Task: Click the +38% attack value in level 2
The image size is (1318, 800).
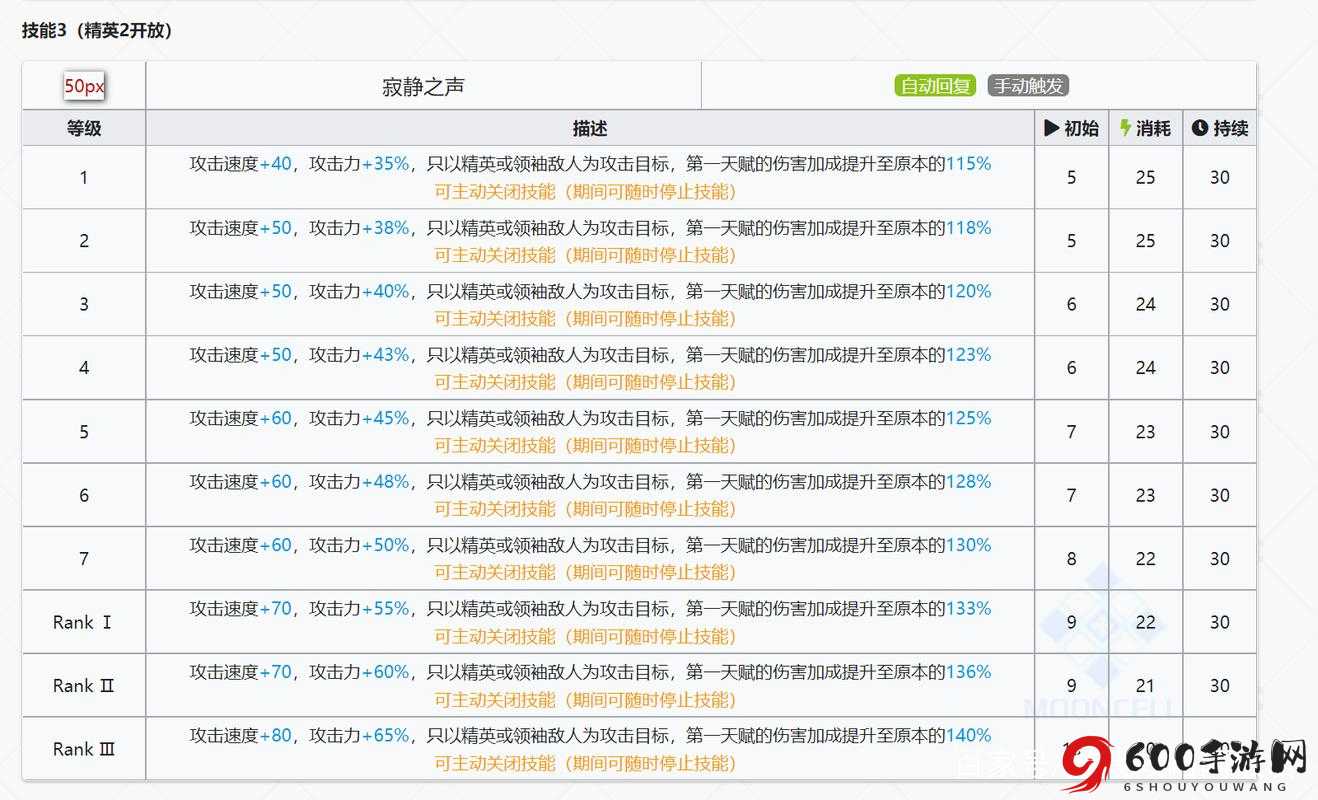Action: (385, 228)
